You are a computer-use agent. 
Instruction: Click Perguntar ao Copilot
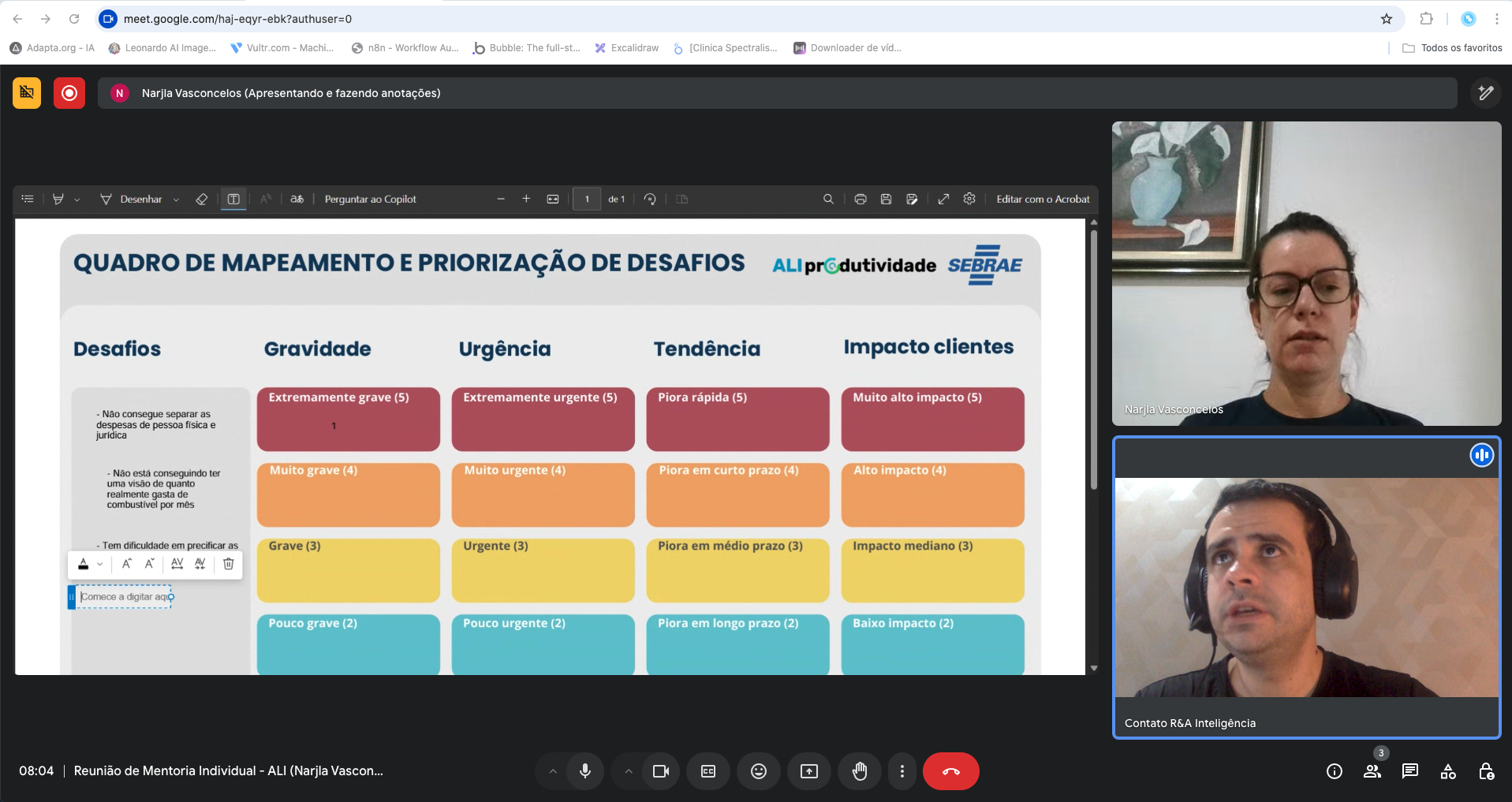[371, 200]
